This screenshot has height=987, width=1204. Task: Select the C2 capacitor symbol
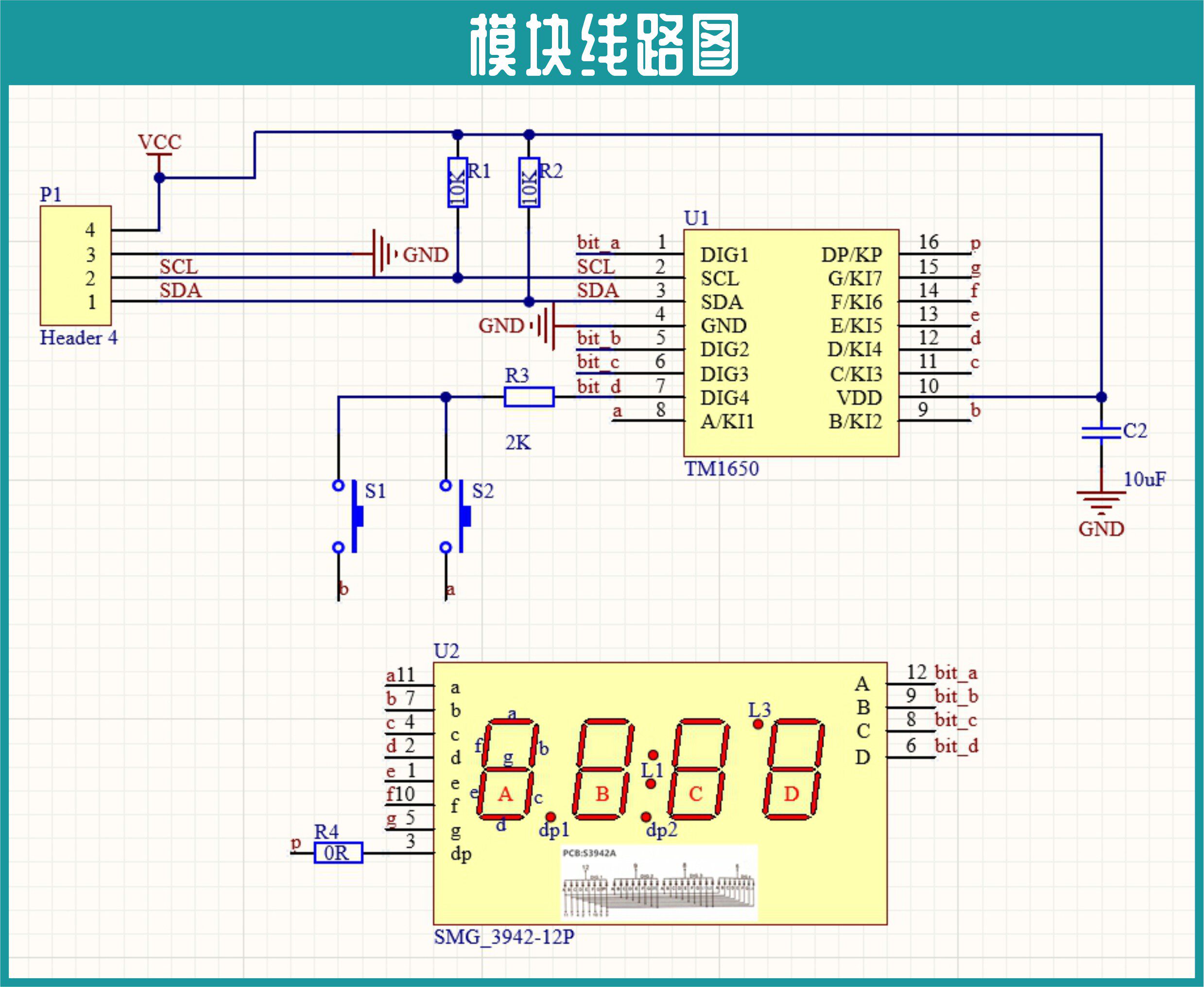point(1101,432)
